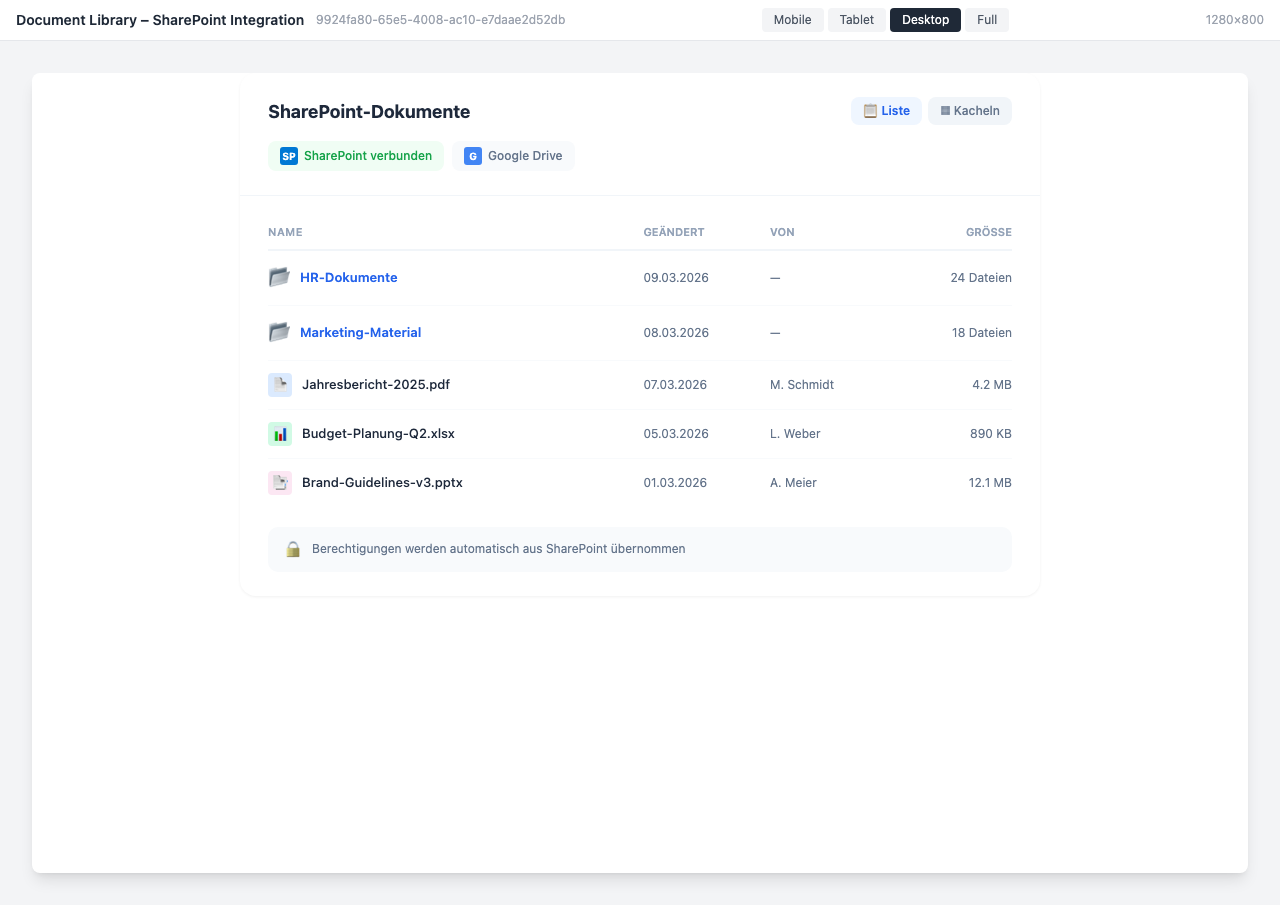Click the presentation icon for Brand-Guidelines-v3
1280x905 pixels.
(x=279, y=482)
